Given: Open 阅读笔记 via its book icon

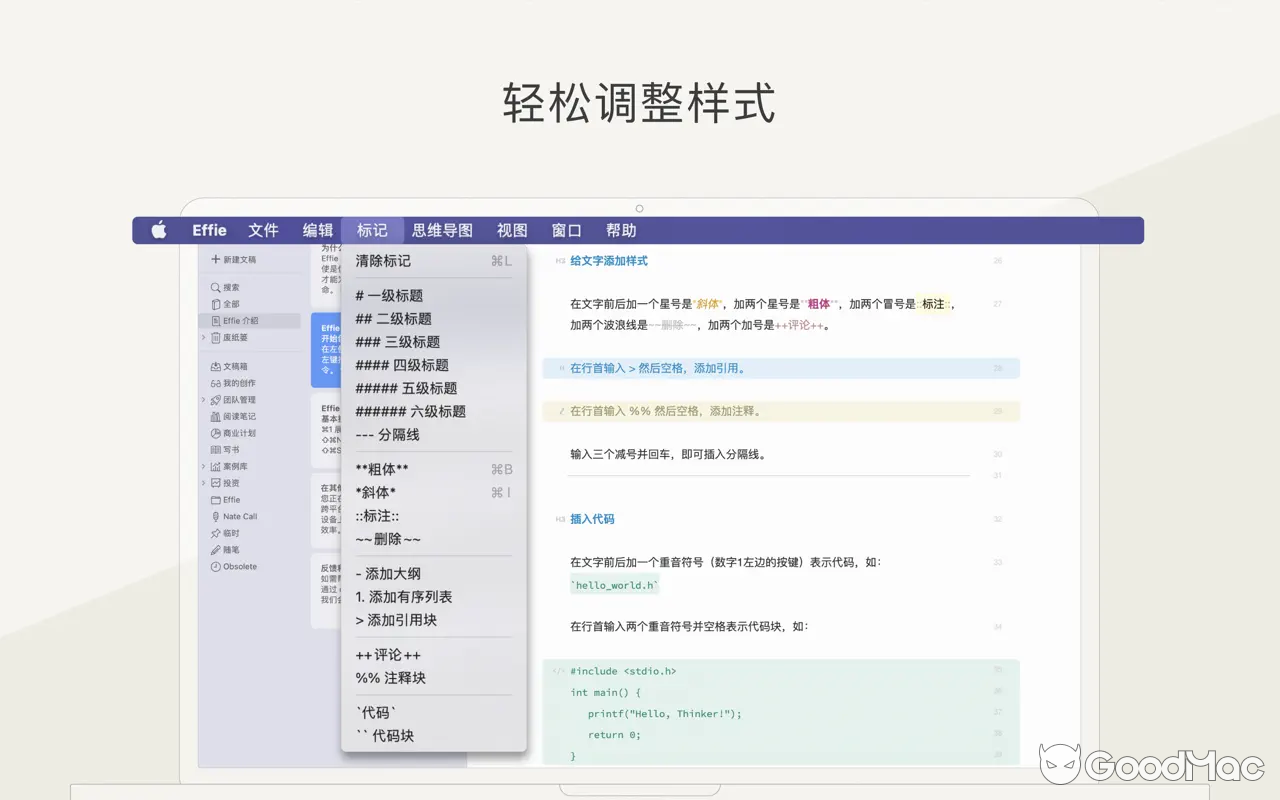Looking at the screenshot, I should click(x=214, y=415).
